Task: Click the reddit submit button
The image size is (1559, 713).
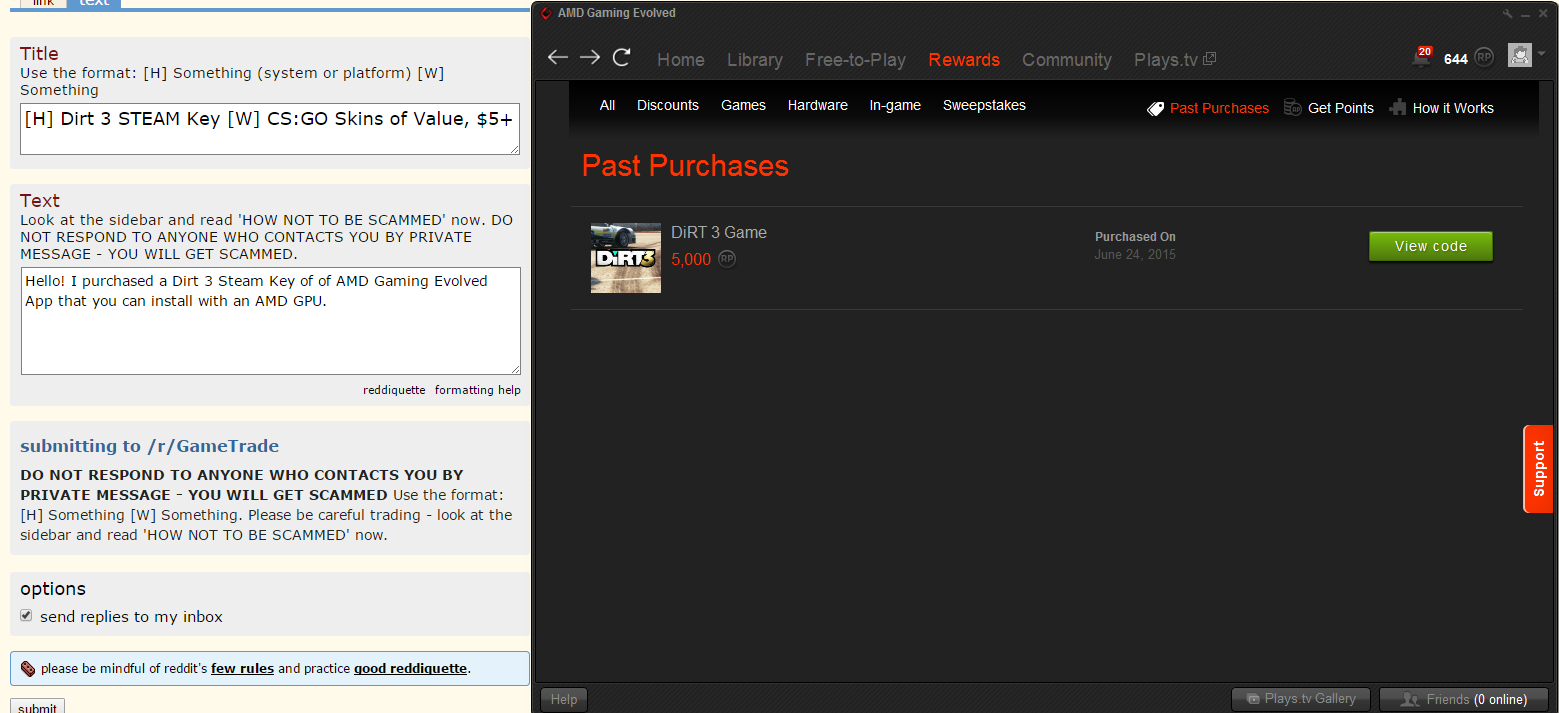Action: tap(37, 707)
